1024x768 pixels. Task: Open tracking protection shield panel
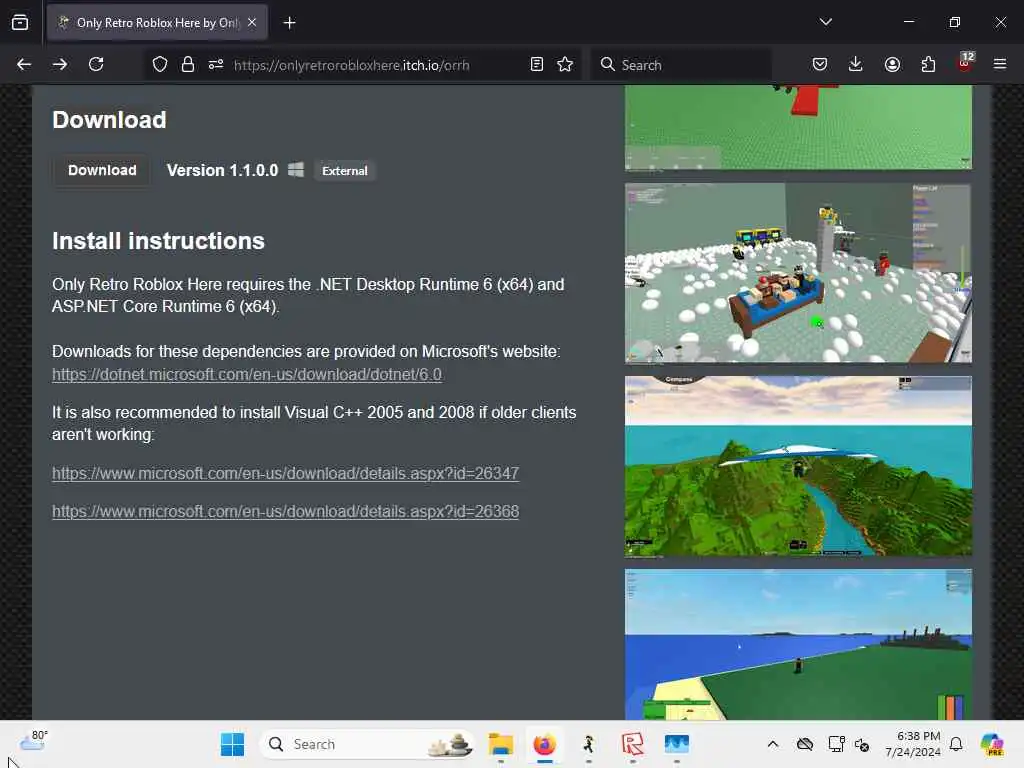coord(160,64)
